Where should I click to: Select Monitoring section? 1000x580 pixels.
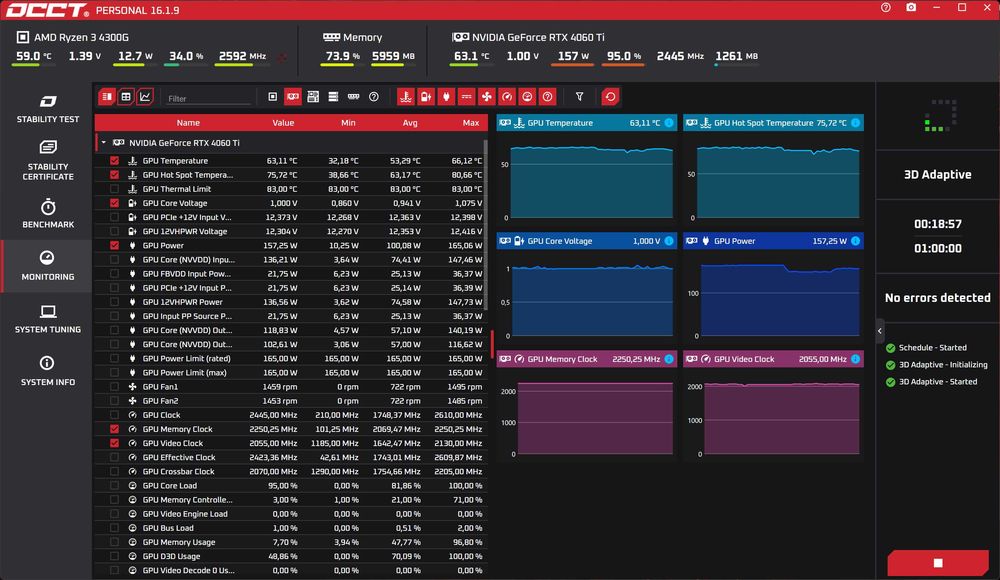(48, 266)
